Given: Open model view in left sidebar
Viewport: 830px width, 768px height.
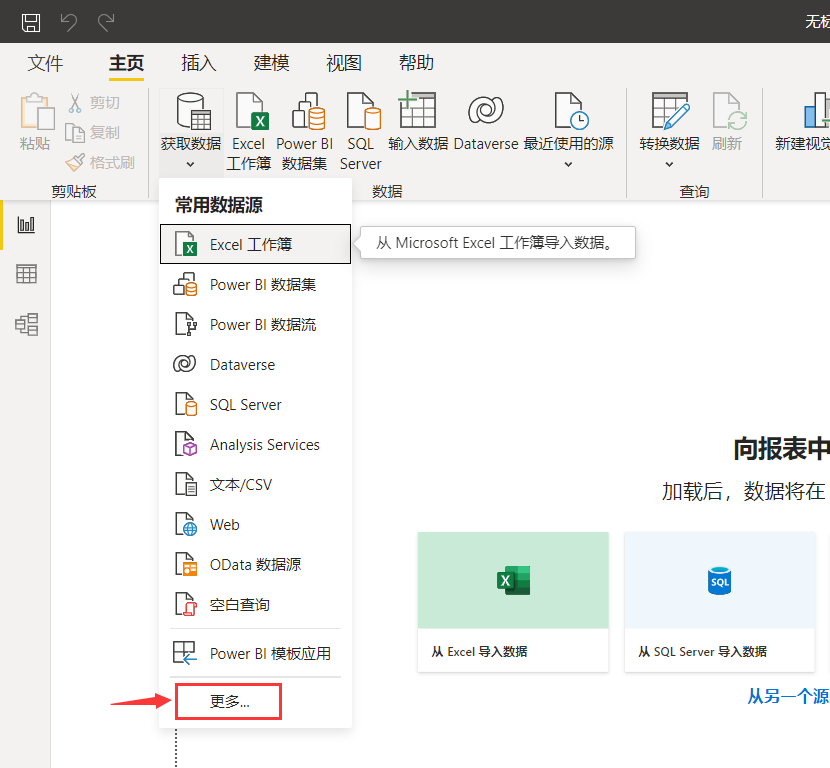Looking at the screenshot, I should [x=26, y=324].
